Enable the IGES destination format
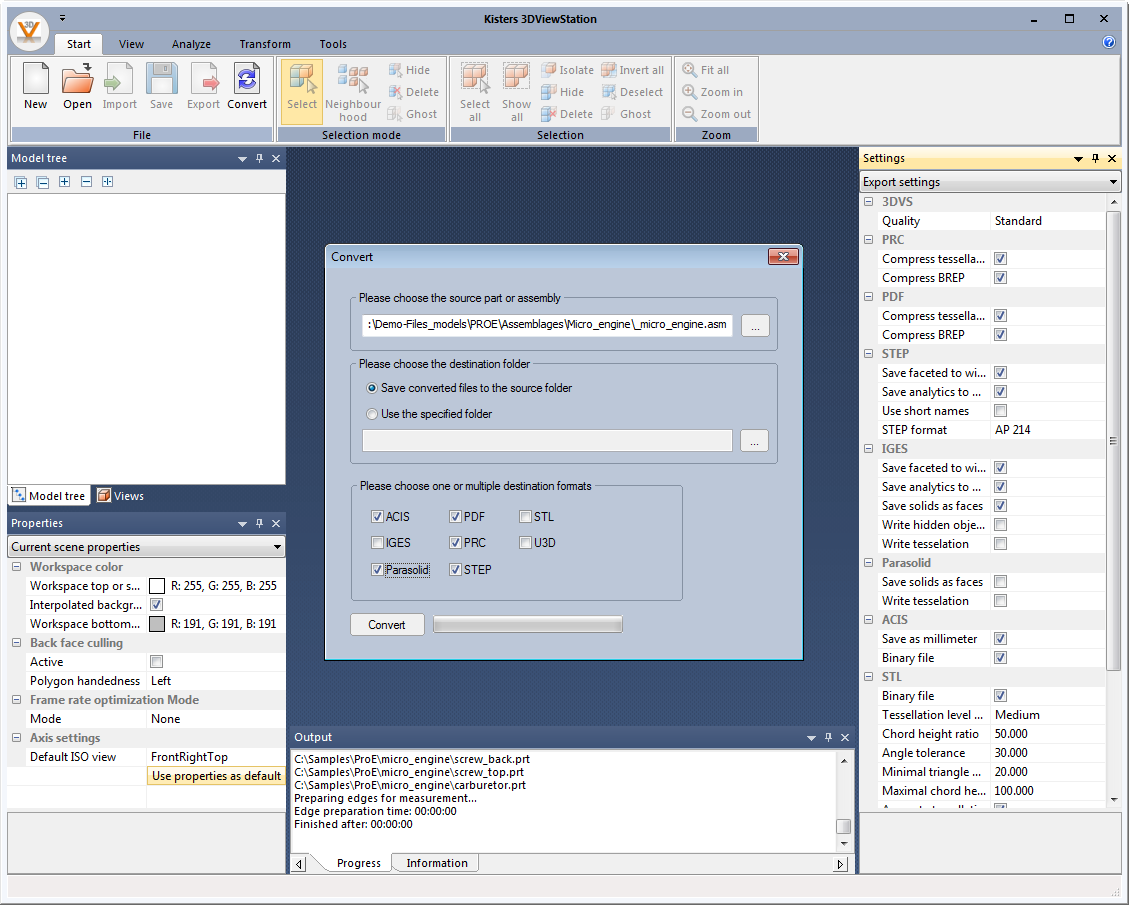 (x=377, y=543)
